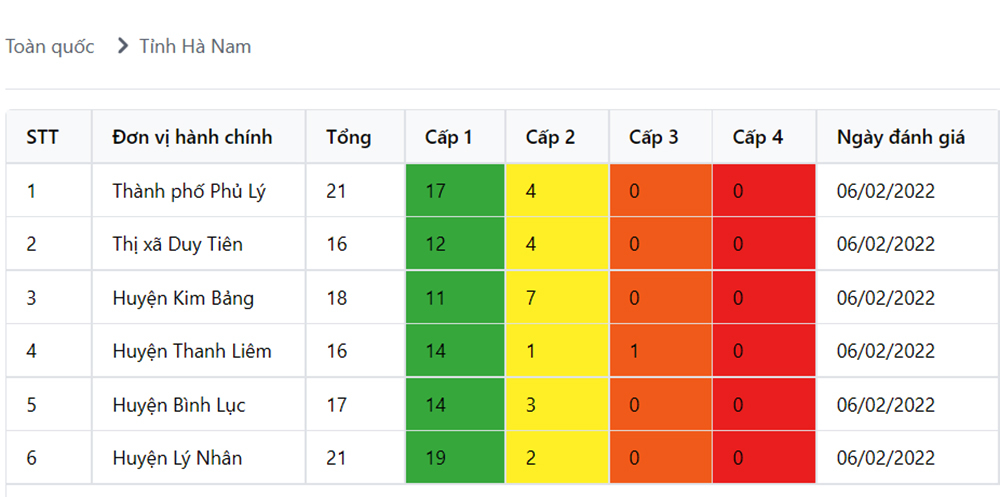Click the breadcrumb chevron arrow icon

[x=123, y=46]
